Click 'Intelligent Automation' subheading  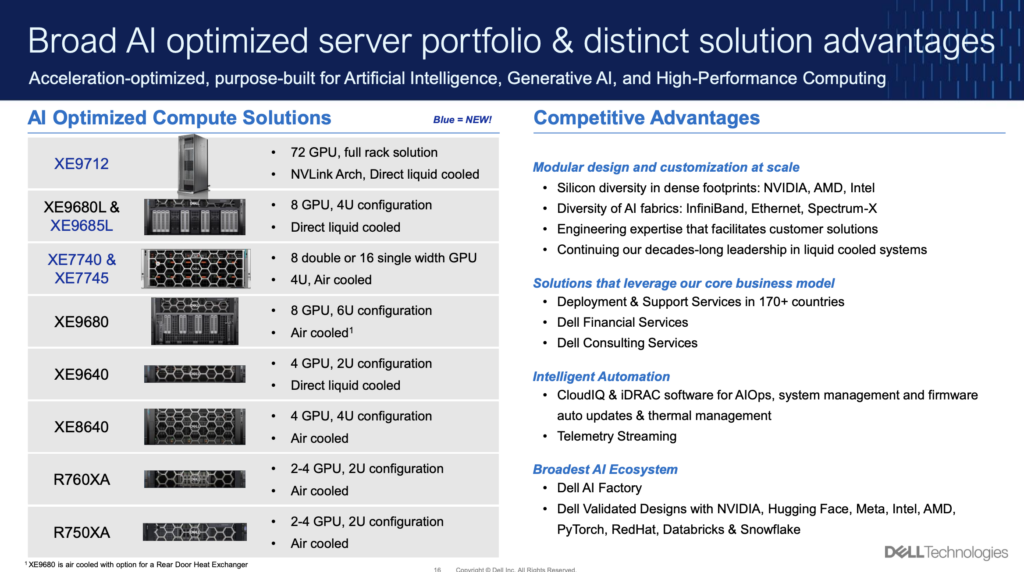(x=601, y=377)
